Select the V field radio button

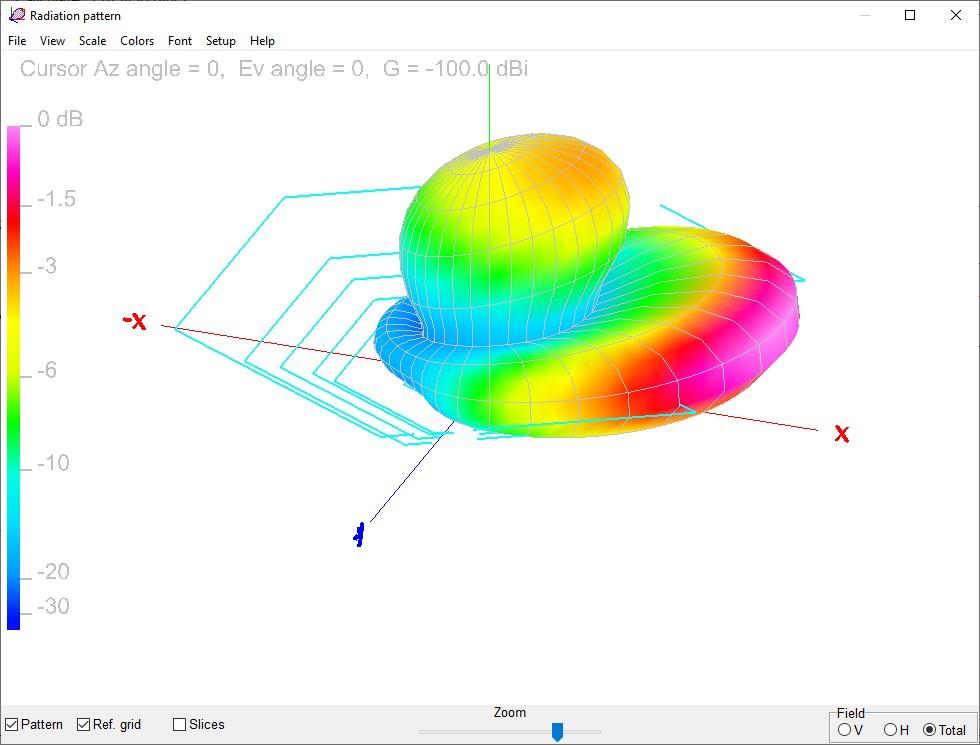pos(844,729)
